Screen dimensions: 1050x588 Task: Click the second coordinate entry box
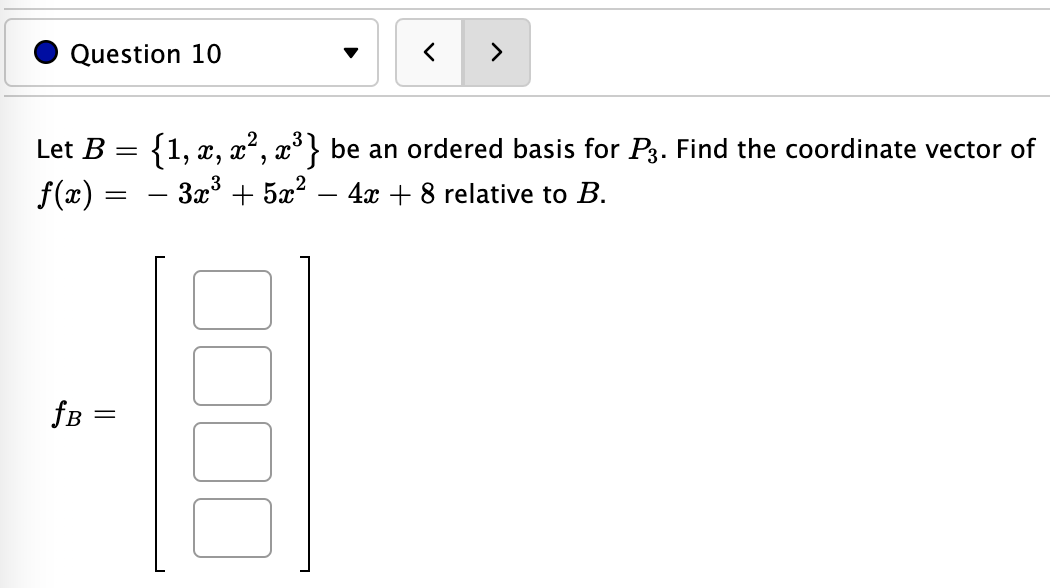tap(232, 375)
